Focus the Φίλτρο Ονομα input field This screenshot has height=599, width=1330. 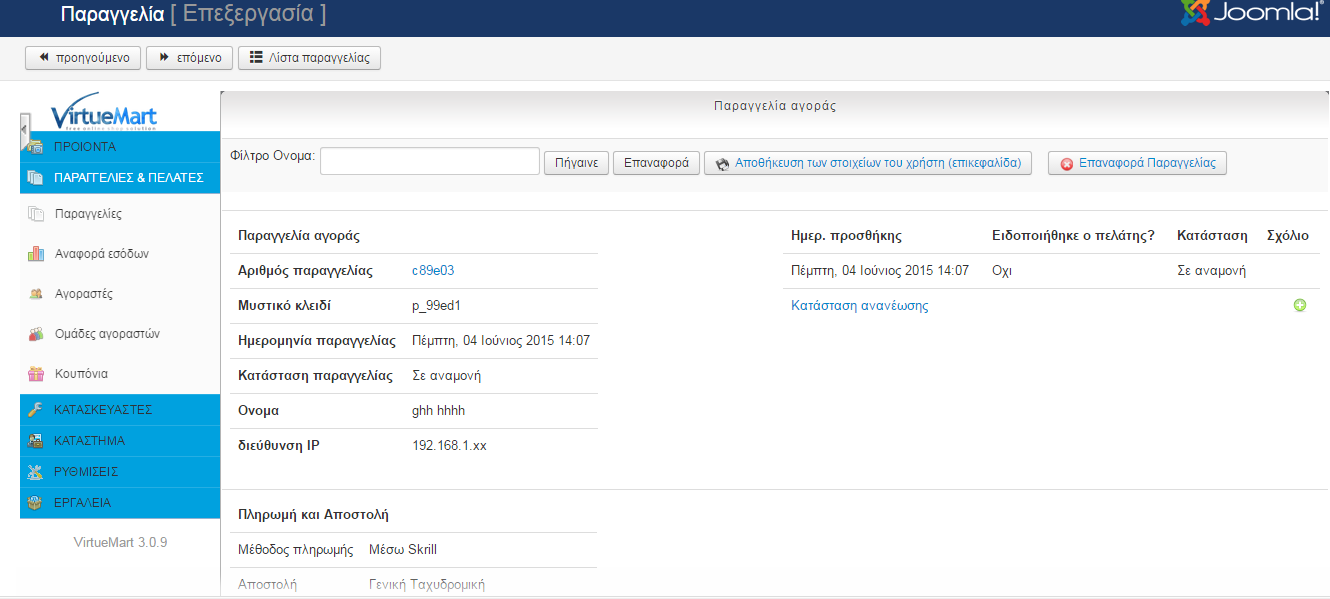pos(430,161)
